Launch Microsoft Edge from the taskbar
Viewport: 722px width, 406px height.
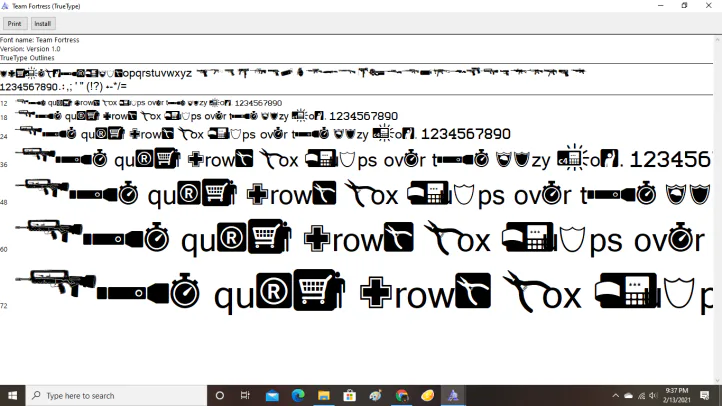tap(298, 395)
